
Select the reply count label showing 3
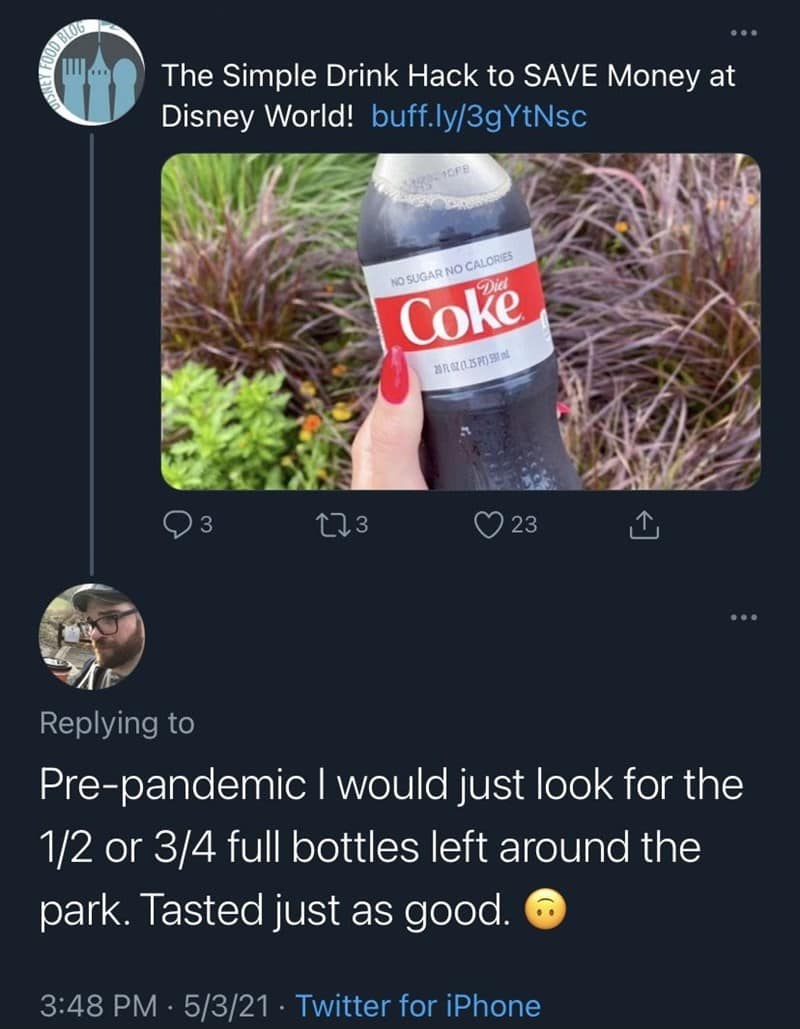(209, 521)
